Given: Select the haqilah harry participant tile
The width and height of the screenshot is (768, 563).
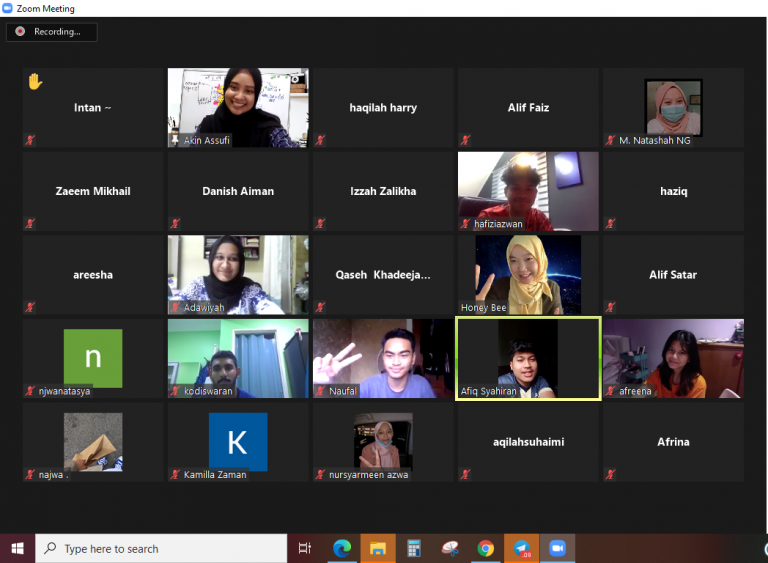Looking at the screenshot, I should 383,108.
